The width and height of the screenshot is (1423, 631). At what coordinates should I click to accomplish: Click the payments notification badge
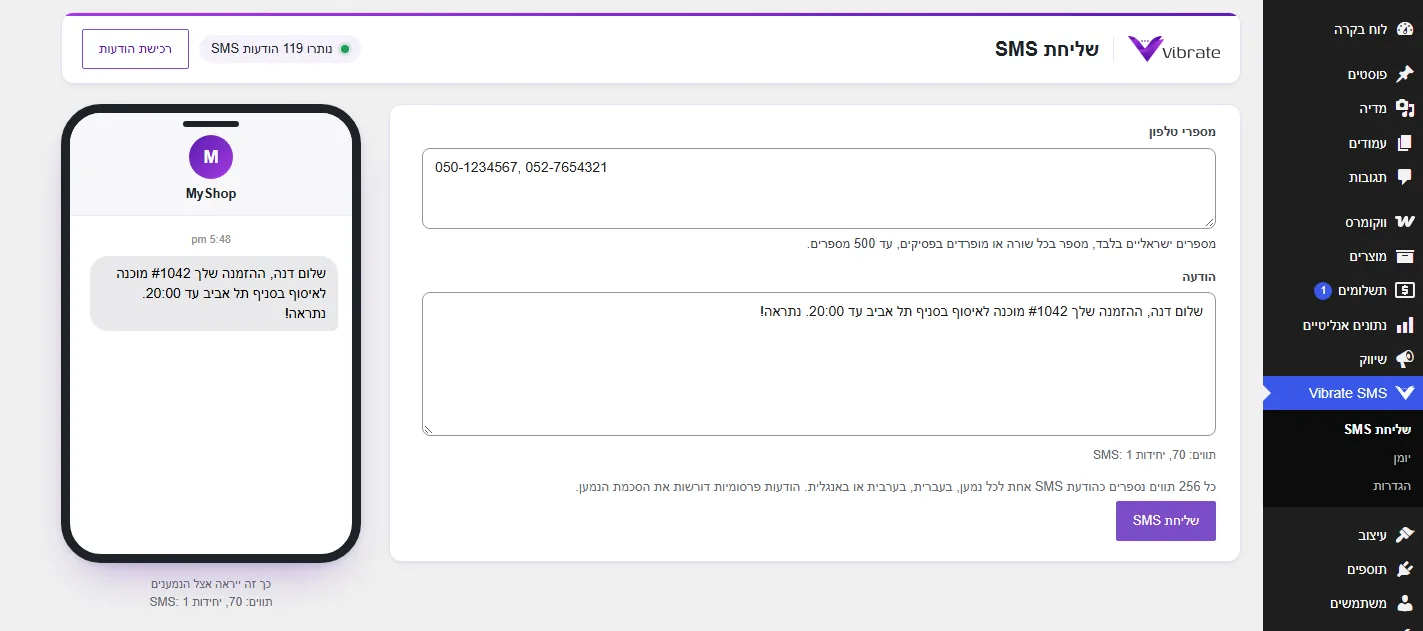1322,291
